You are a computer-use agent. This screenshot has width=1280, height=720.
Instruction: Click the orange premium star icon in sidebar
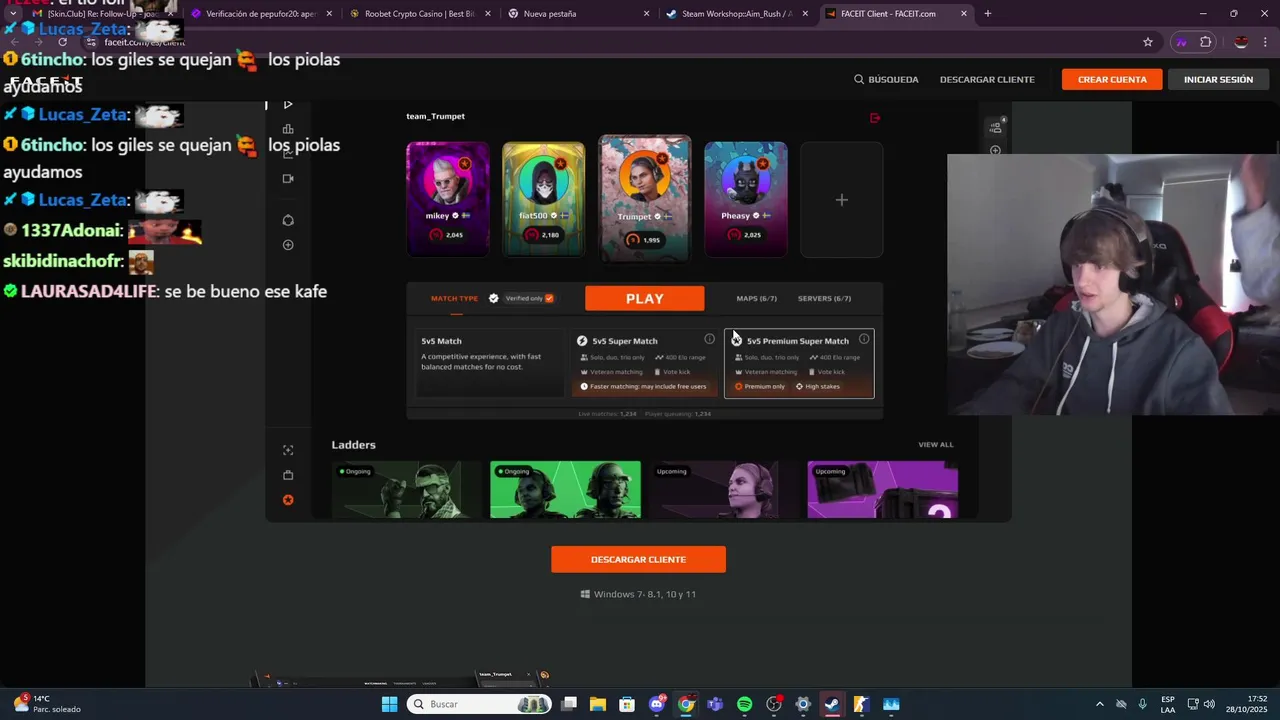pyautogui.click(x=288, y=500)
